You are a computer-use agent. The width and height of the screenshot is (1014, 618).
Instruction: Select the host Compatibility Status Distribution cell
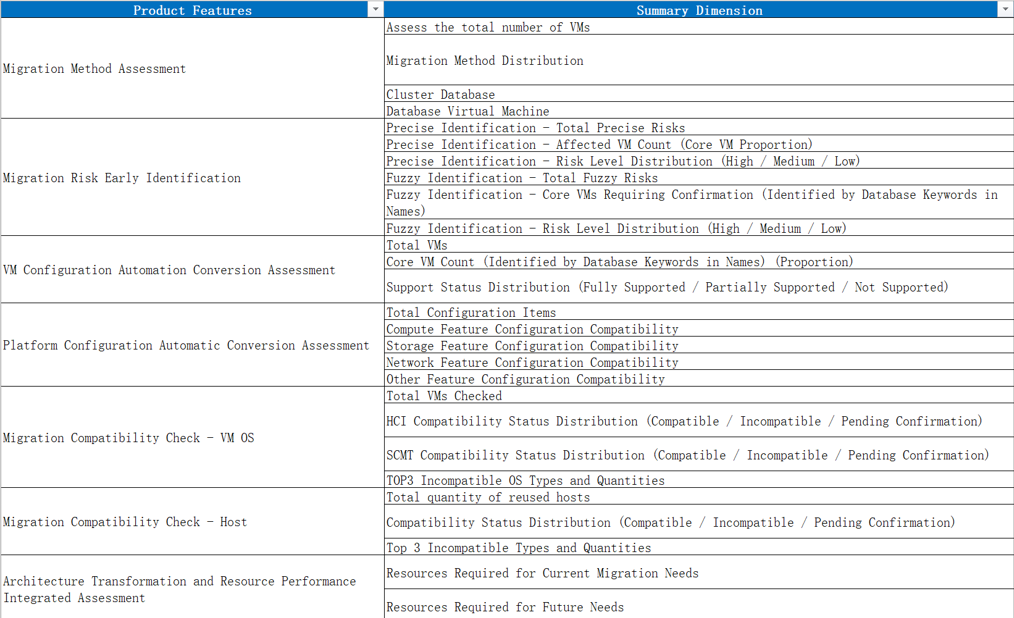[x=699, y=522]
